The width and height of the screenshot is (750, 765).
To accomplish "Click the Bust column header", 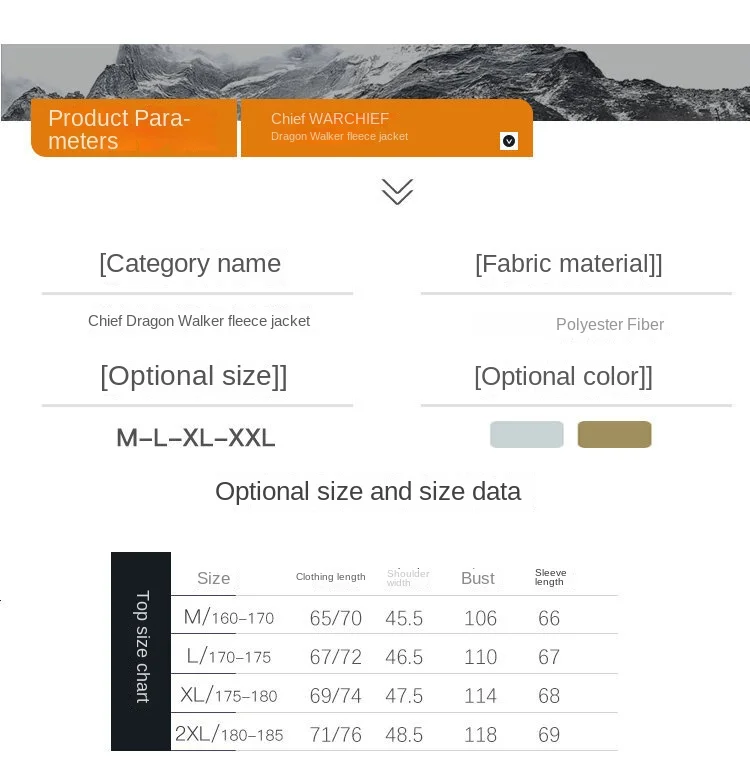I will 478,578.
